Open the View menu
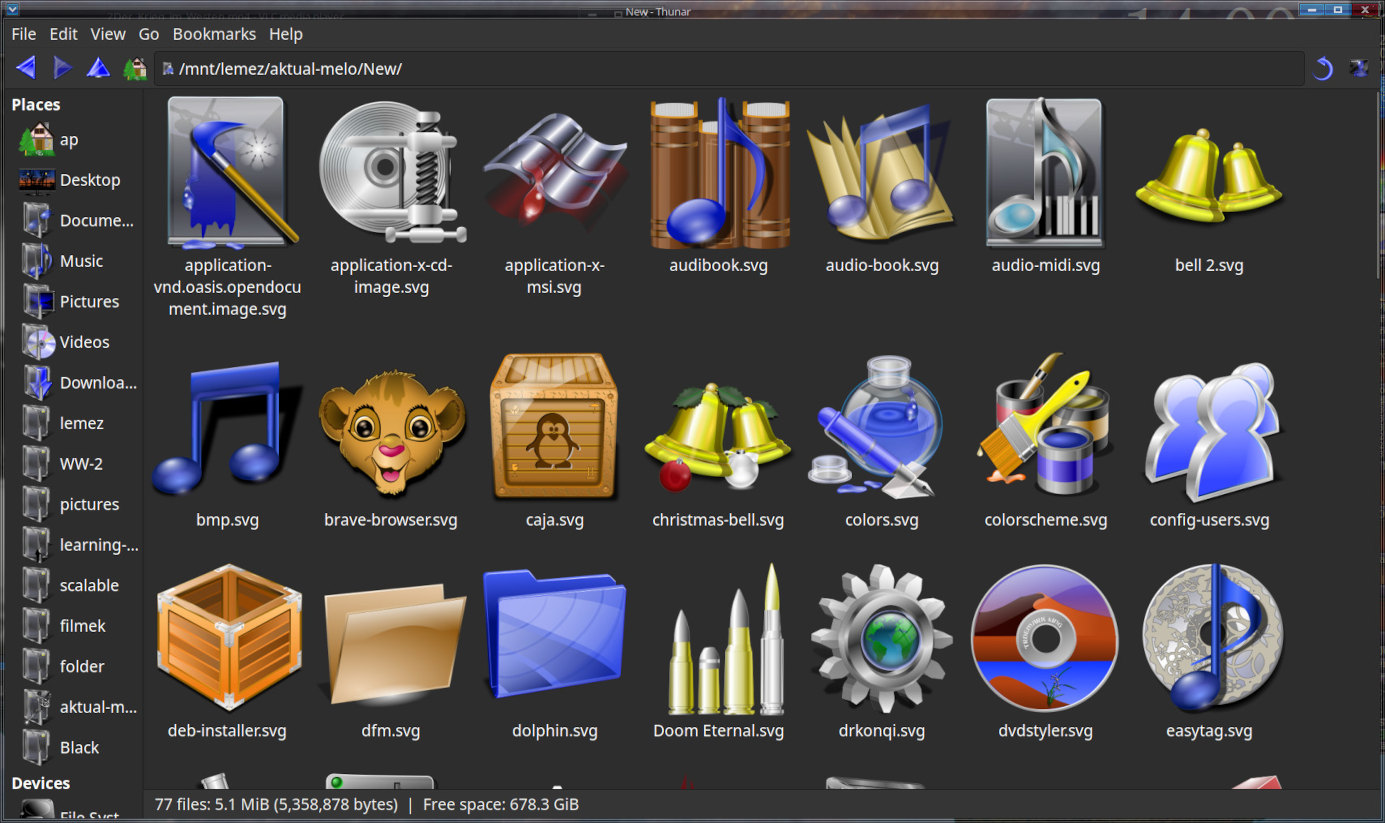 click(108, 34)
